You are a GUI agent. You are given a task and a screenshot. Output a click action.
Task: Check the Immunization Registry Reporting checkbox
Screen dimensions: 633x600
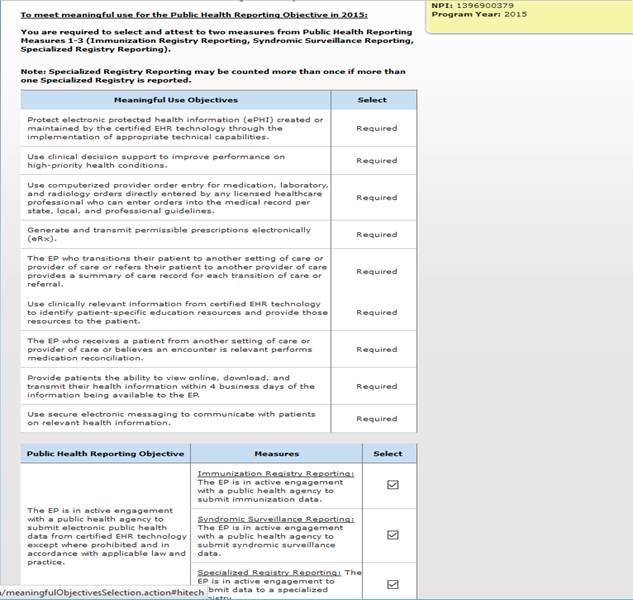tap(392, 485)
